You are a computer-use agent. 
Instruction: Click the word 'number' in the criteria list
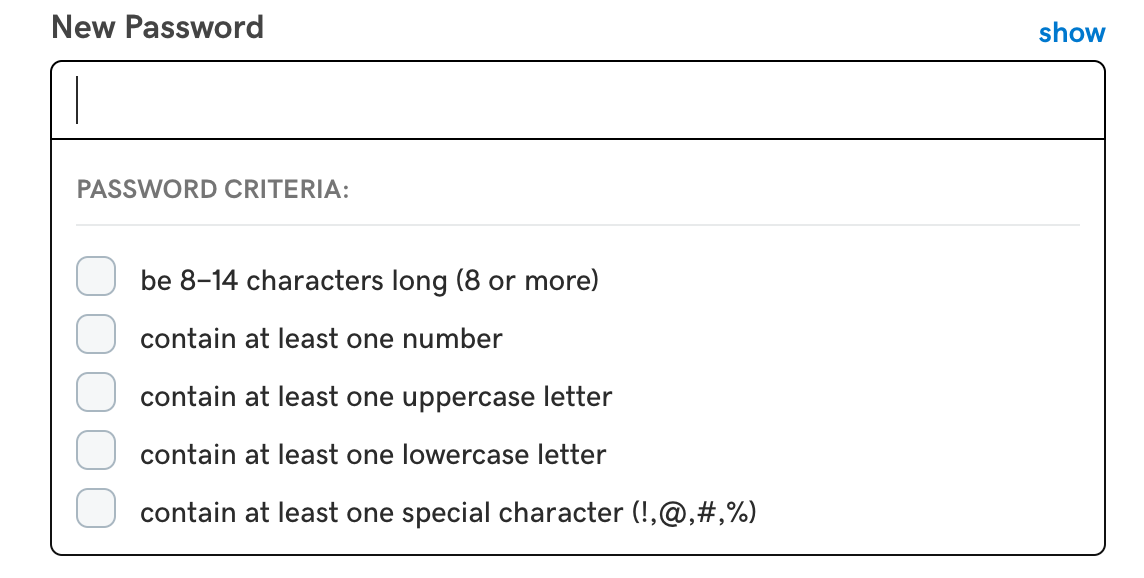click(452, 339)
